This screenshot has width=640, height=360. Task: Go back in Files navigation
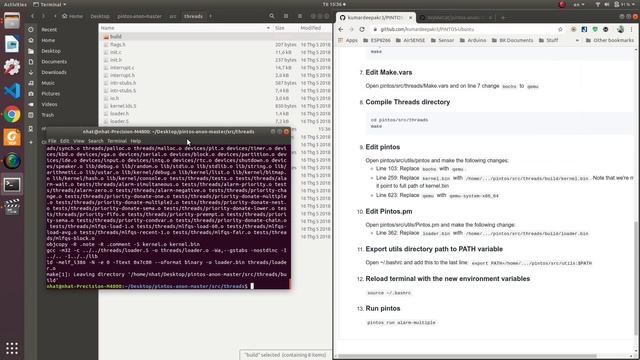(x=32, y=16)
